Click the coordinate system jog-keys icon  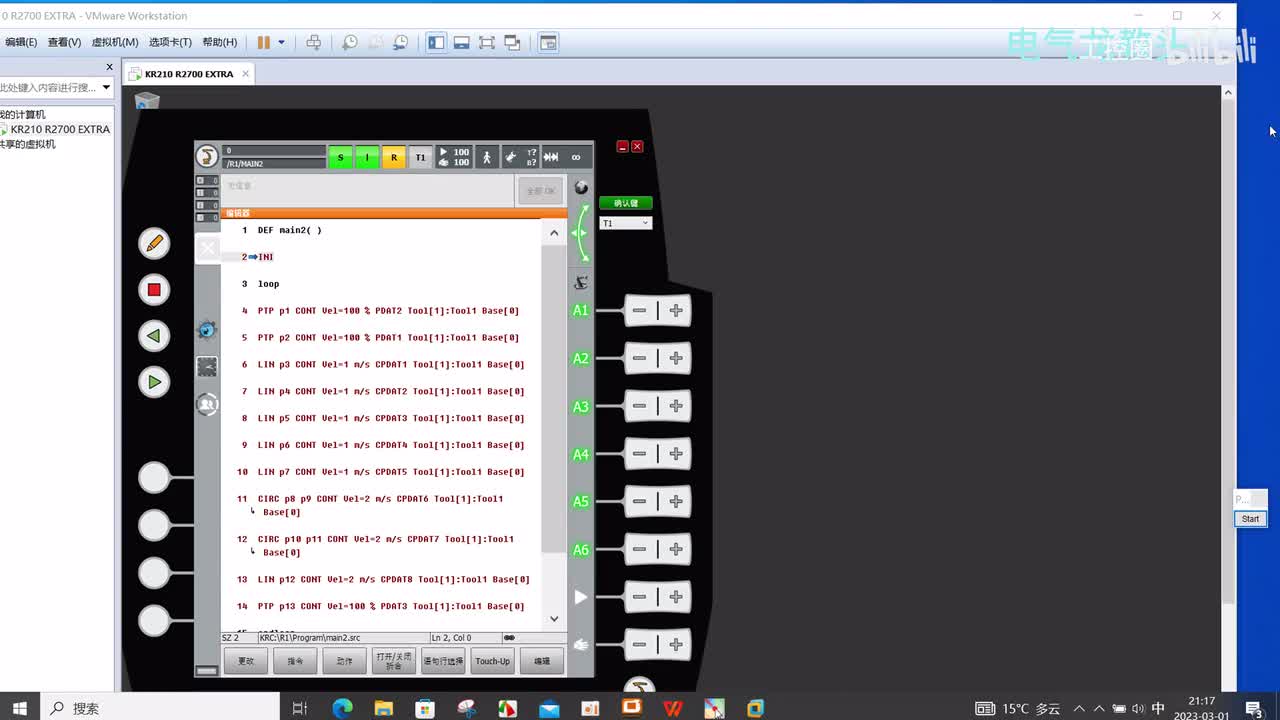(x=581, y=283)
